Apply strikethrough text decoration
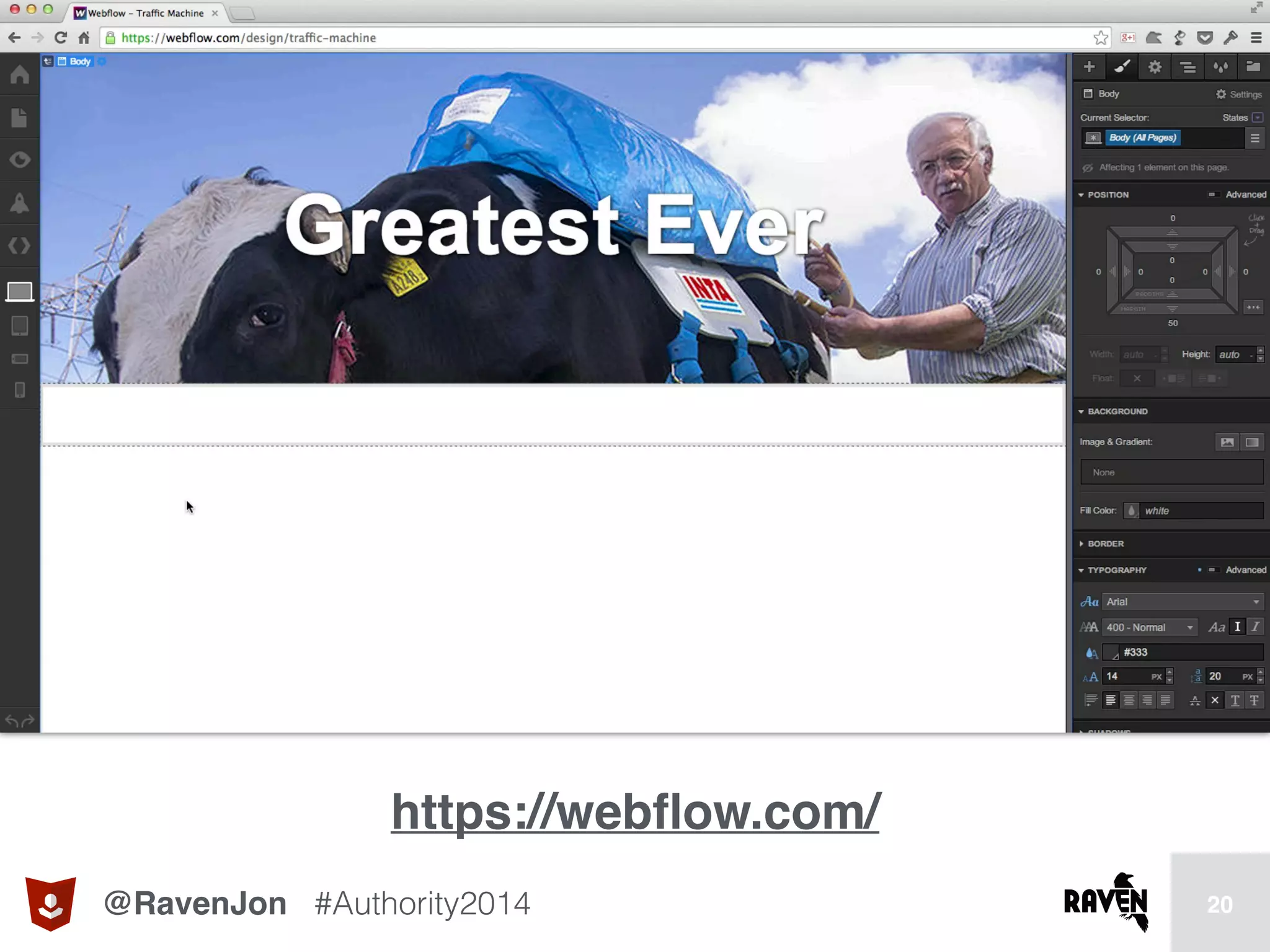The image size is (1270, 952). click(x=1254, y=700)
